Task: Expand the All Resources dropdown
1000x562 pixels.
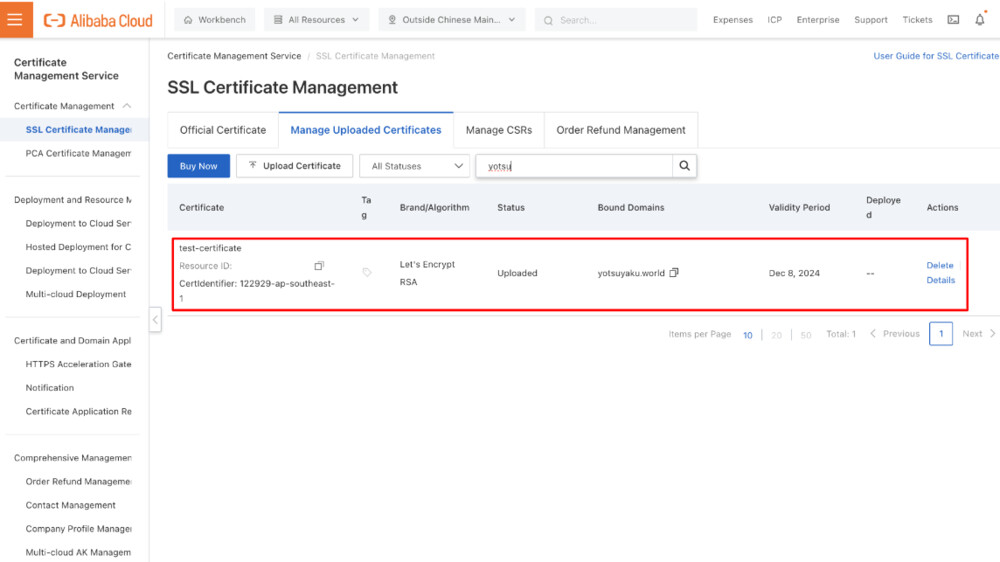Action: tap(316, 20)
